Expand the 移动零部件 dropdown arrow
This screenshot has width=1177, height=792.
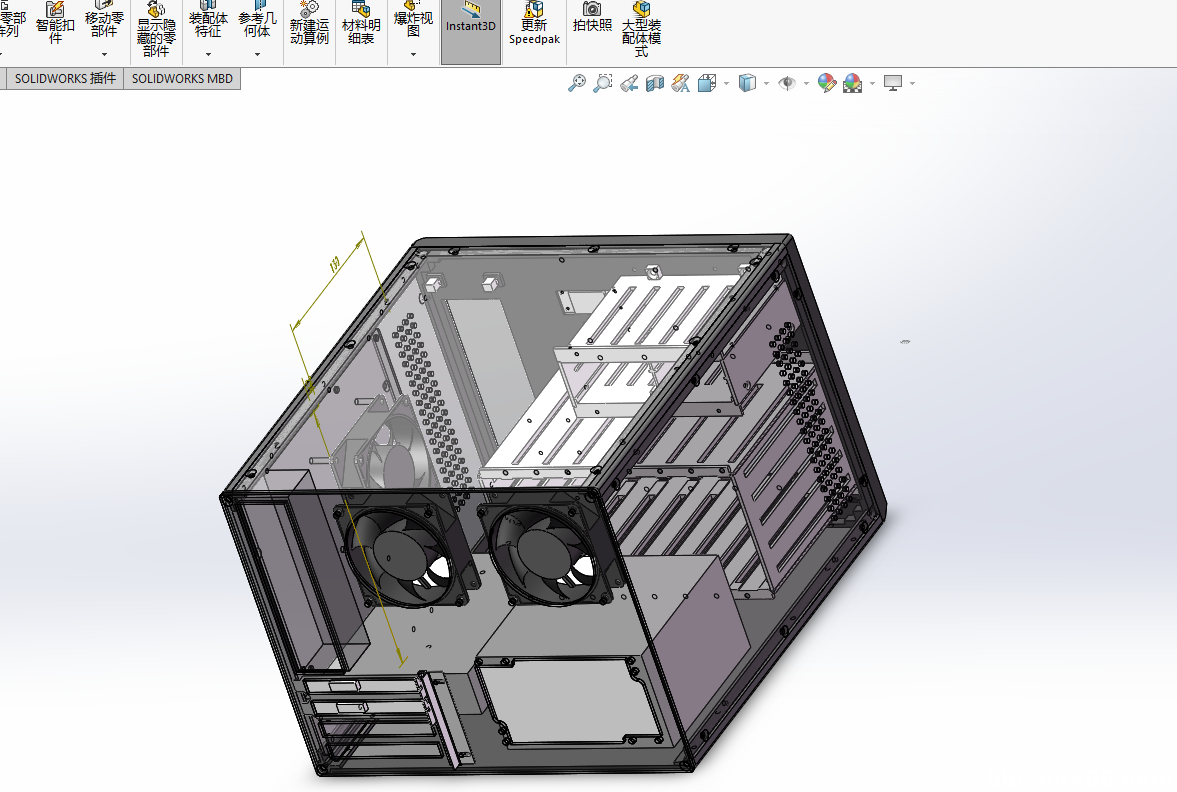pos(104,54)
